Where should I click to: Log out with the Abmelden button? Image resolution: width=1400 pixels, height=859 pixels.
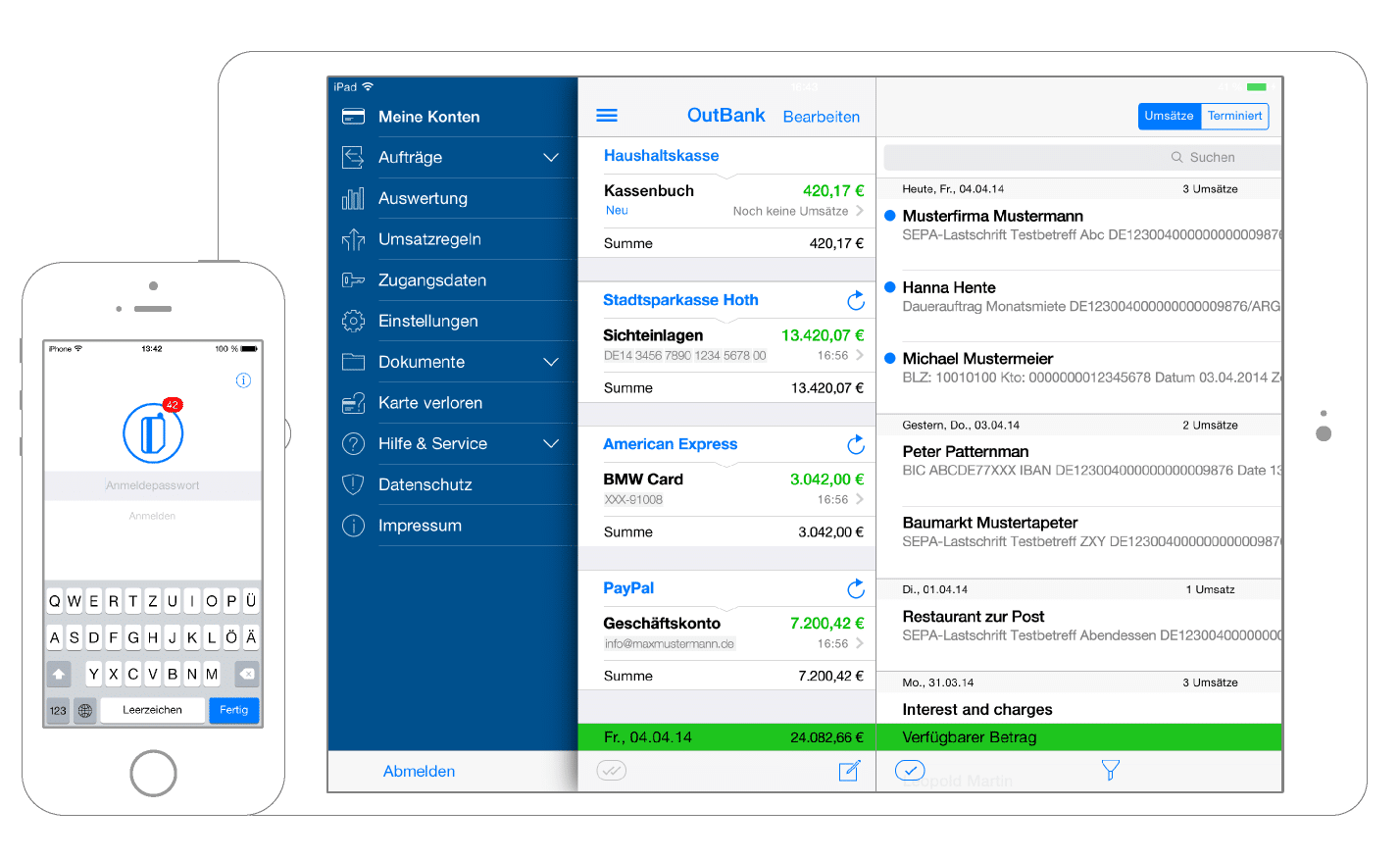[x=419, y=772]
